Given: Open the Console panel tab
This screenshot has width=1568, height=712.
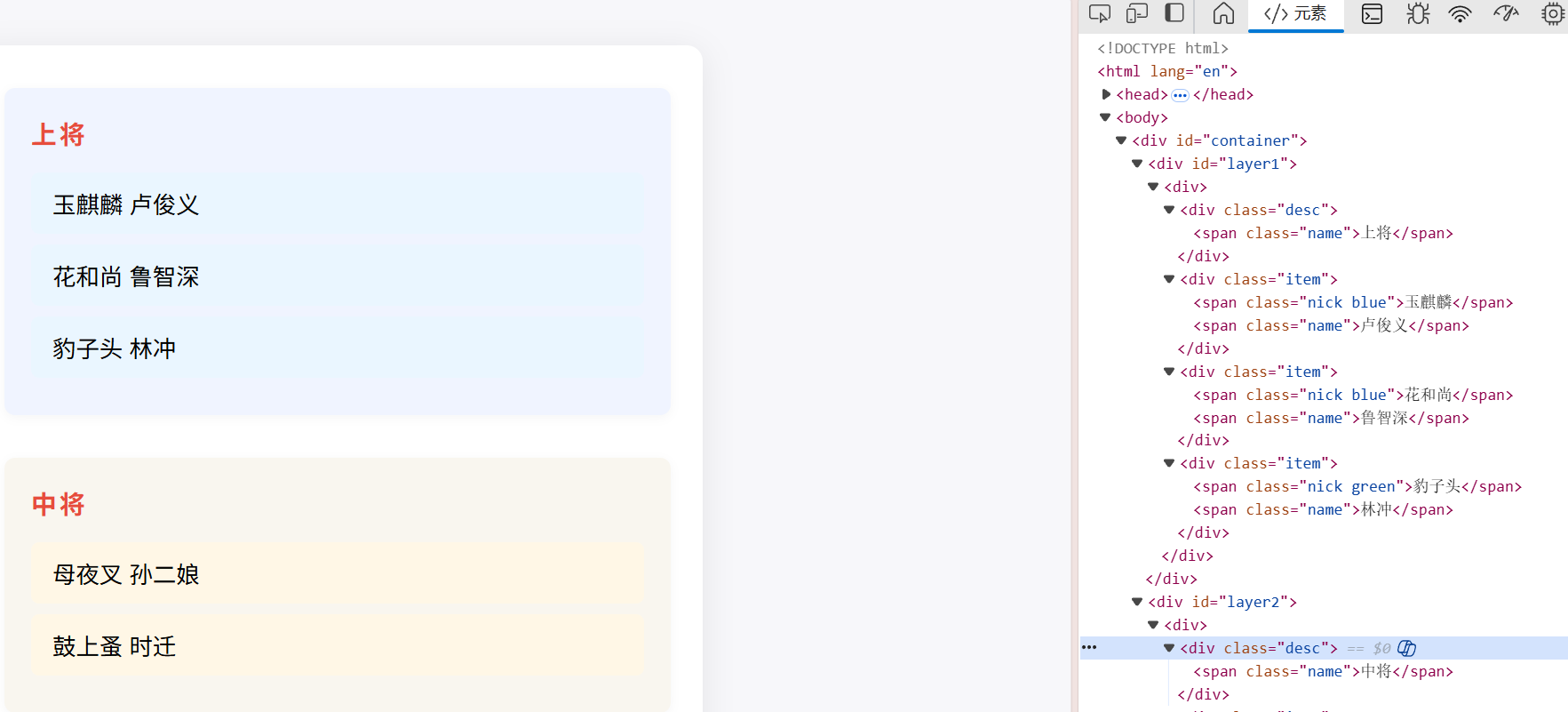Looking at the screenshot, I should 1372,13.
